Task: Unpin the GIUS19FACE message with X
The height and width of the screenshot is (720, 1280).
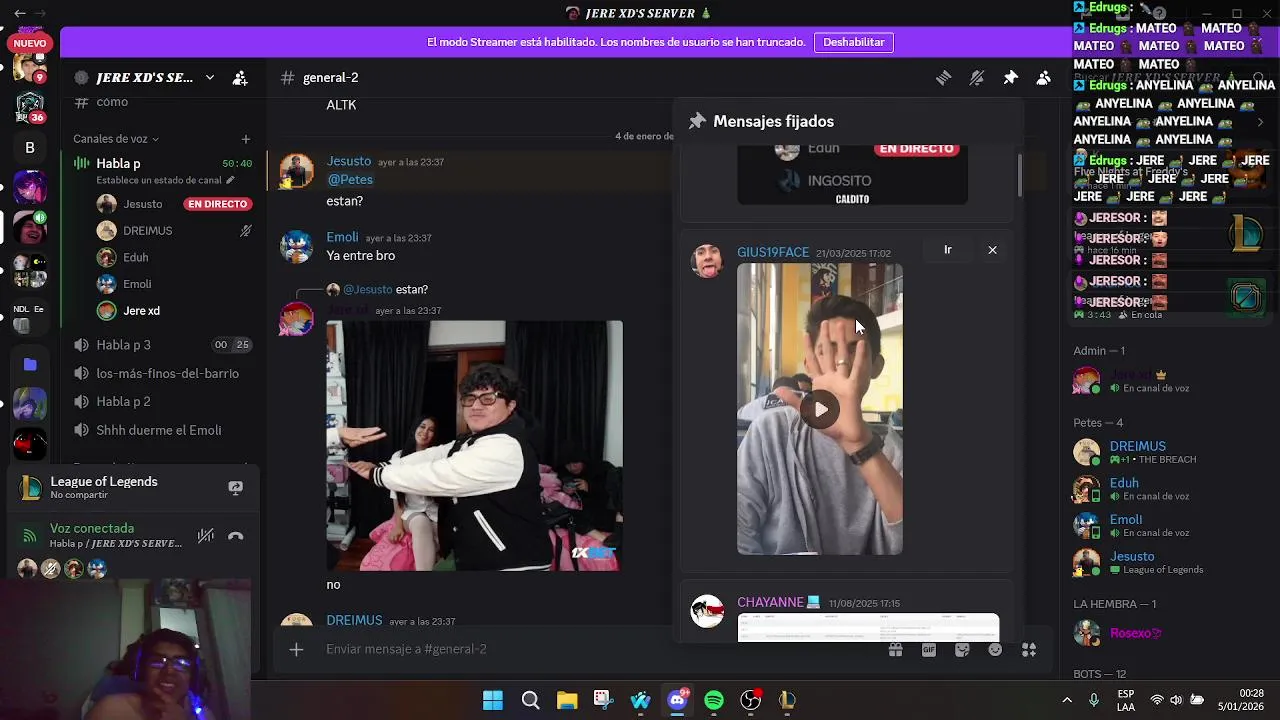Action: click(x=992, y=250)
